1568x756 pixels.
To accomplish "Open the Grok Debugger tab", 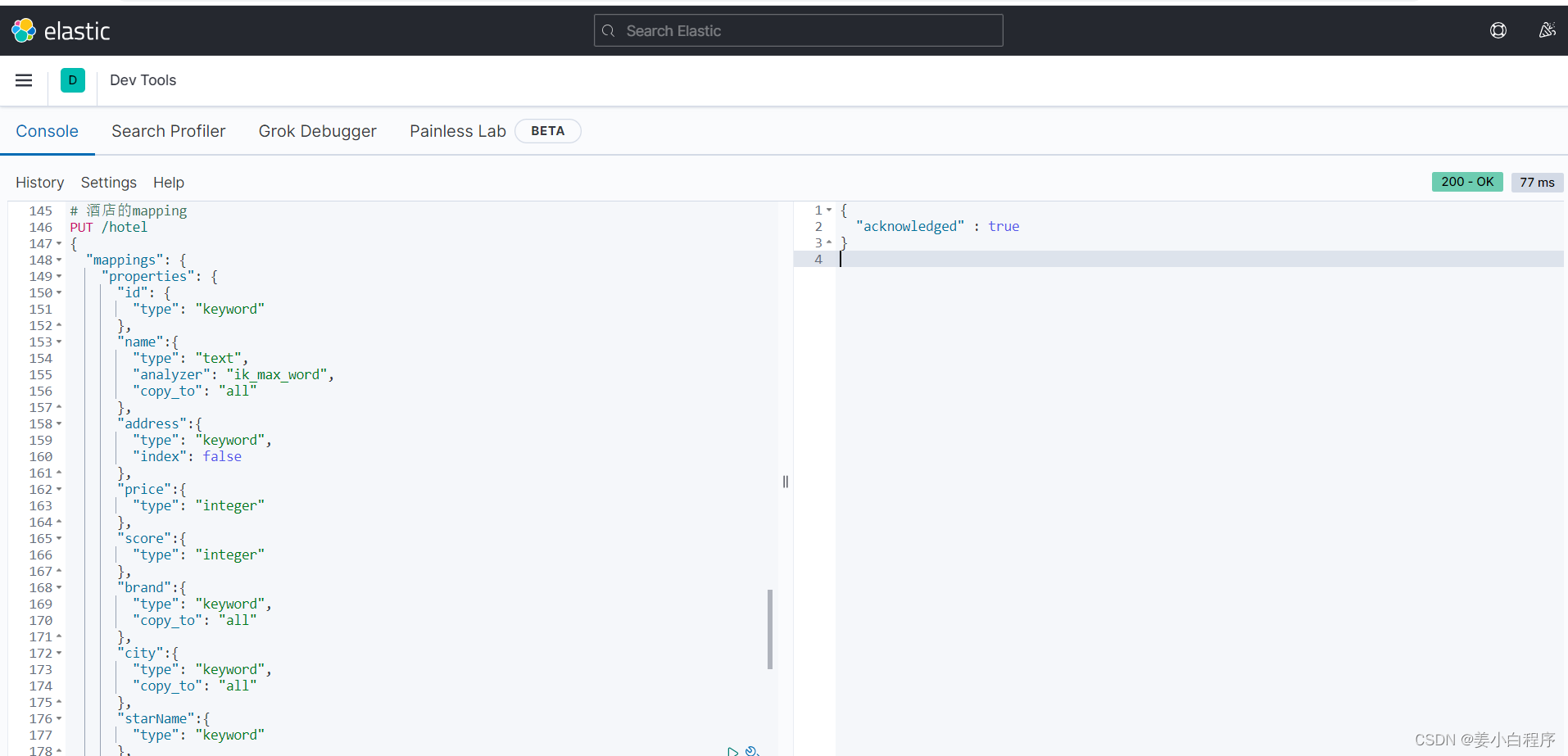I will pyautogui.click(x=317, y=131).
